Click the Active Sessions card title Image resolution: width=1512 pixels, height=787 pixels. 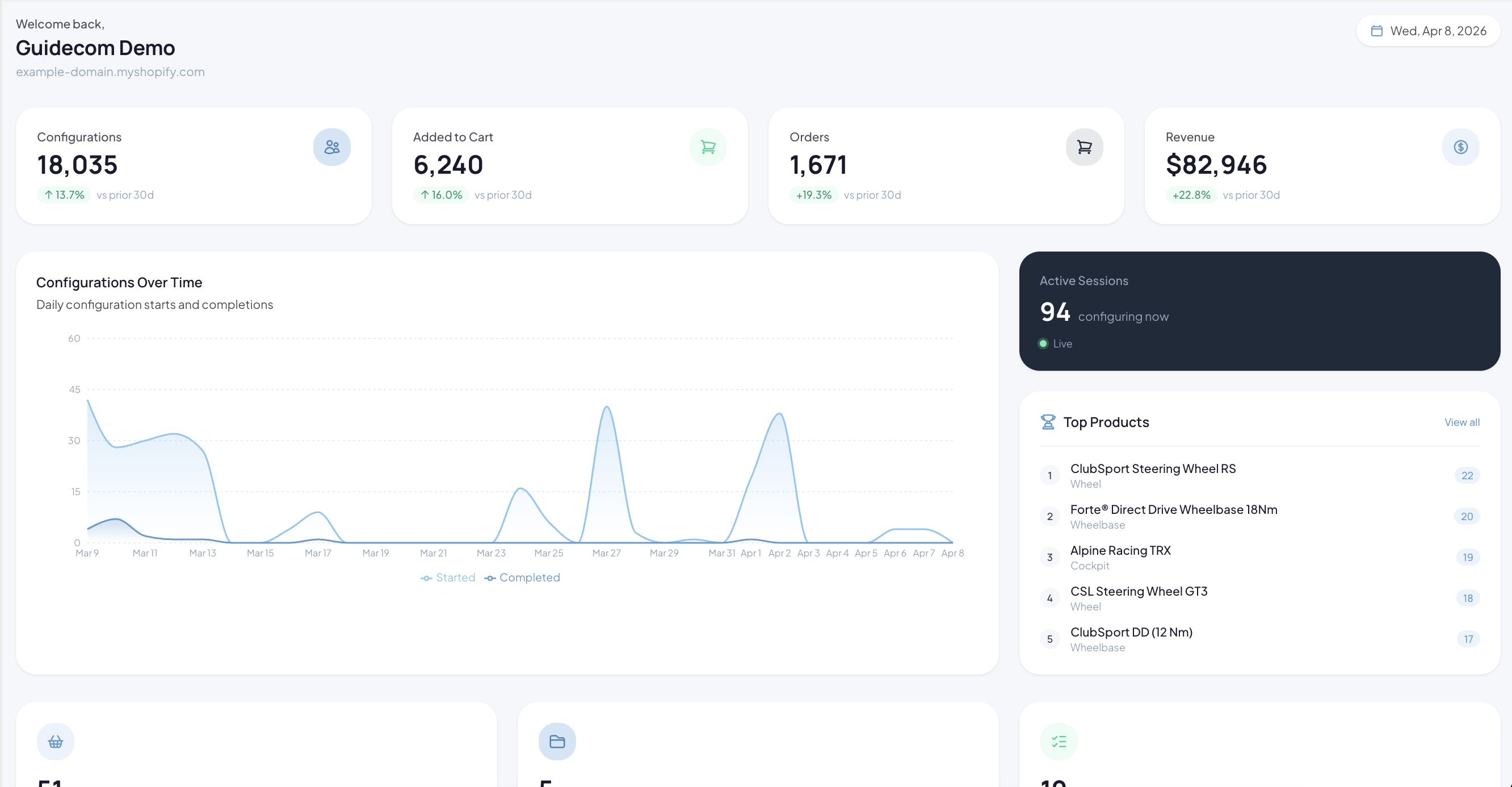point(1083,281)
